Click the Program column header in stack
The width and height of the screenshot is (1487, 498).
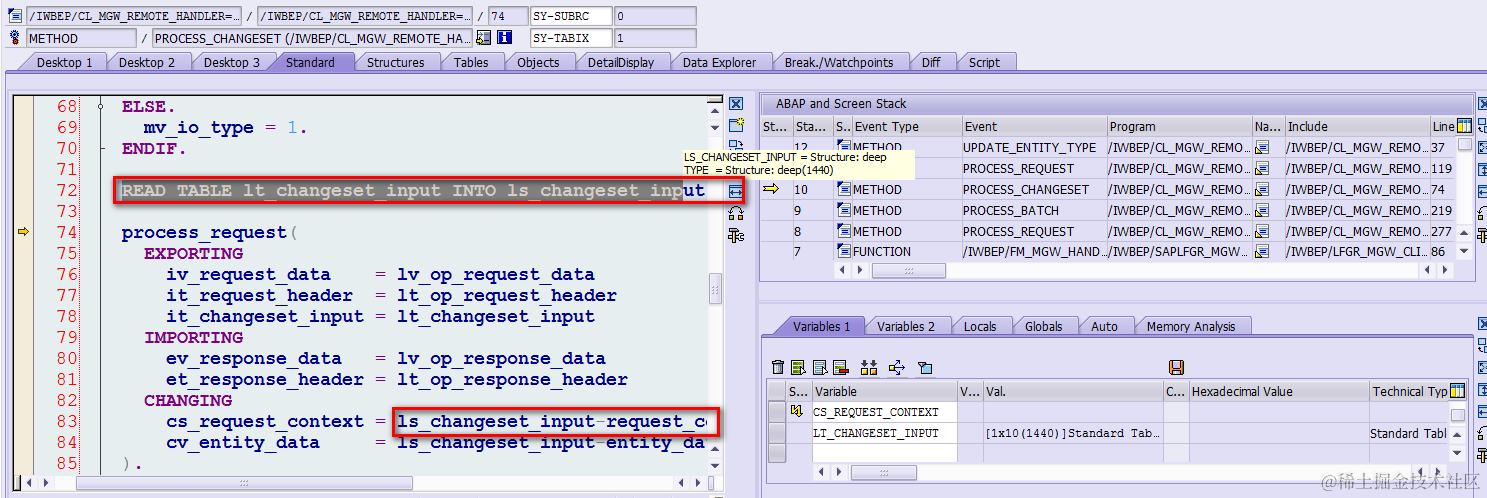1179,126
